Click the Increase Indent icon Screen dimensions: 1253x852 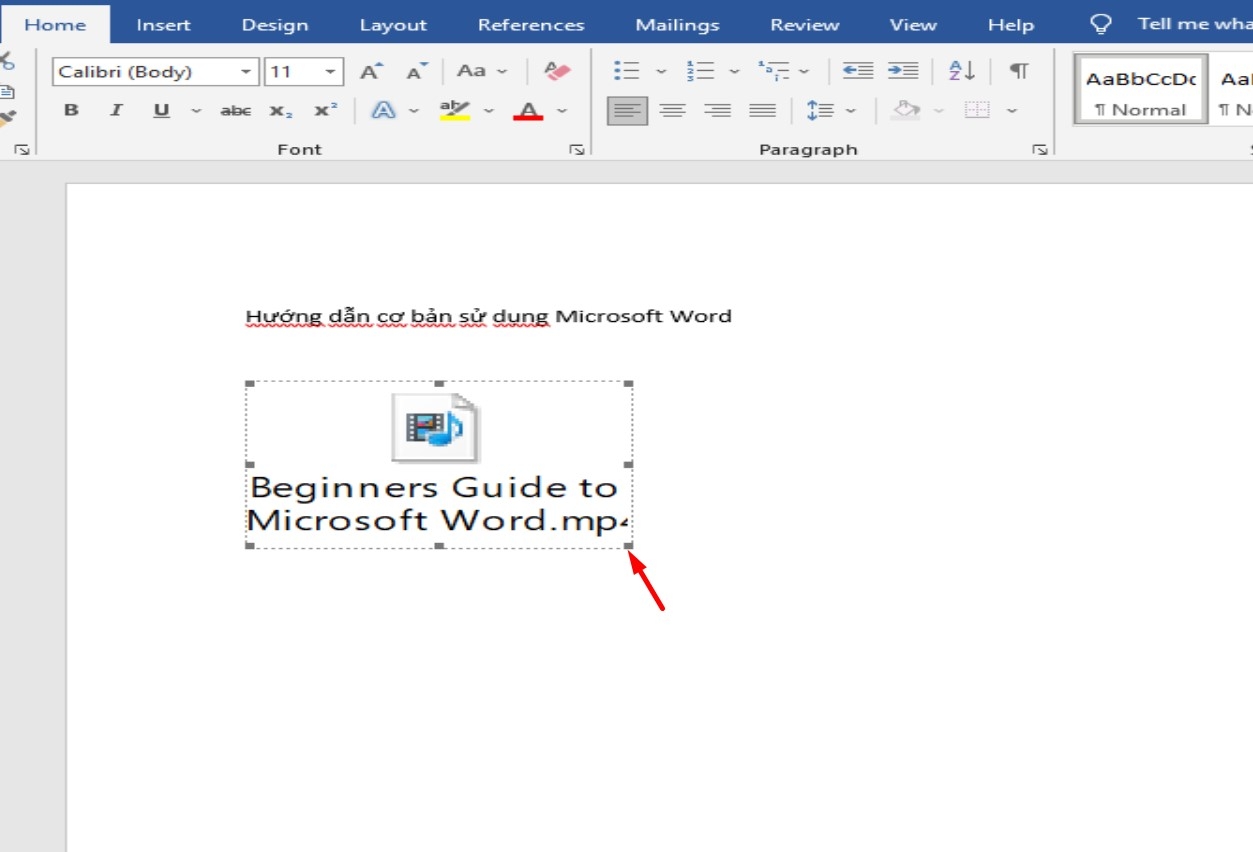coord(903,71)
